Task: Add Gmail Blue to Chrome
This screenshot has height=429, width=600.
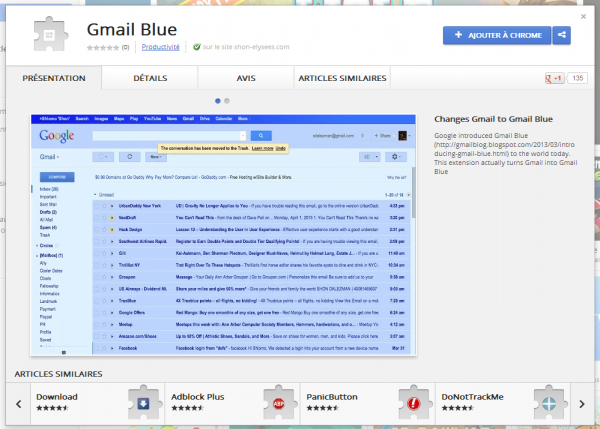Action: point(497,35)
